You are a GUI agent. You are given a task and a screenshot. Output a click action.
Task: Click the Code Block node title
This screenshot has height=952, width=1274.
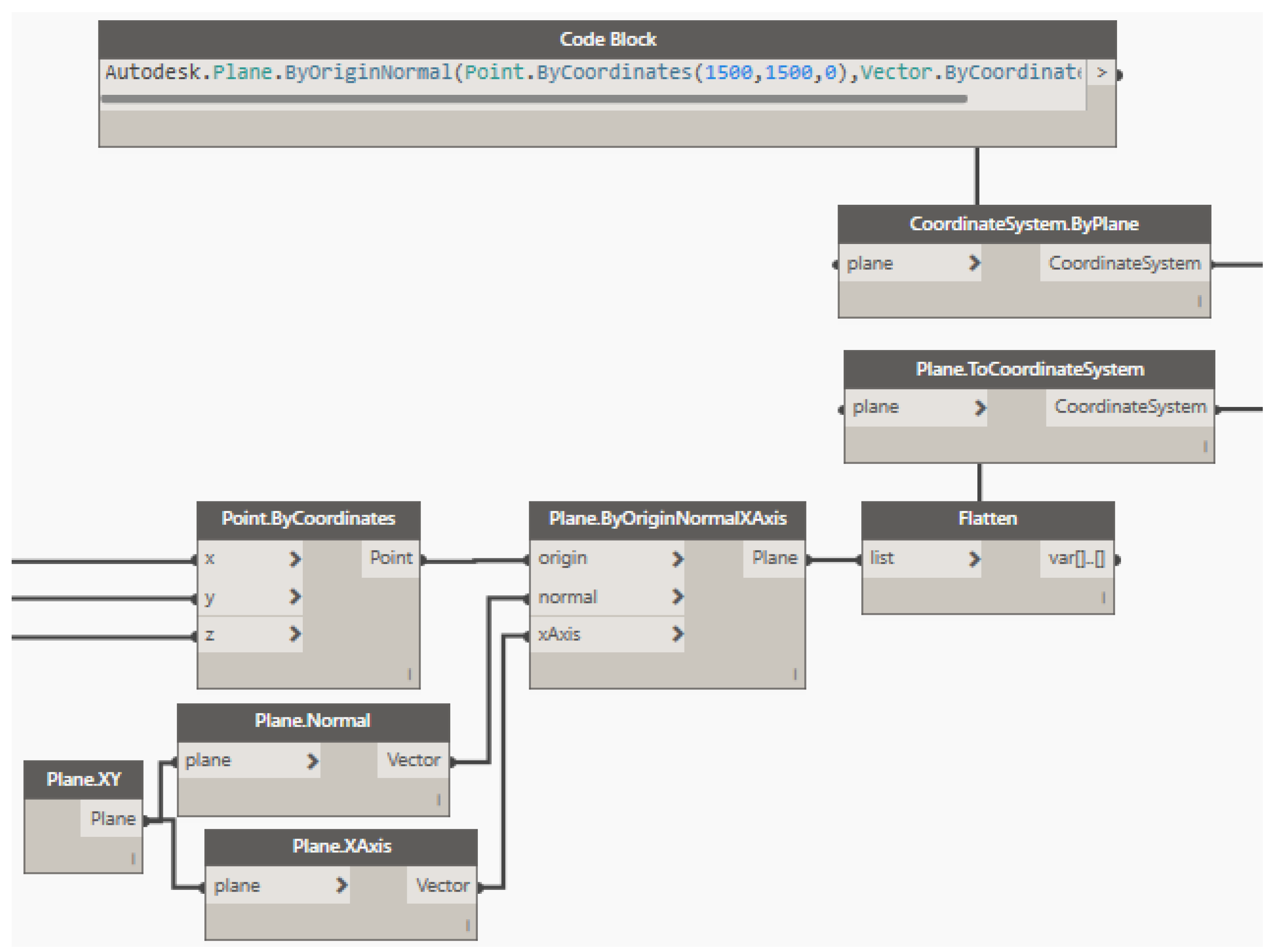tap(607, 39)
